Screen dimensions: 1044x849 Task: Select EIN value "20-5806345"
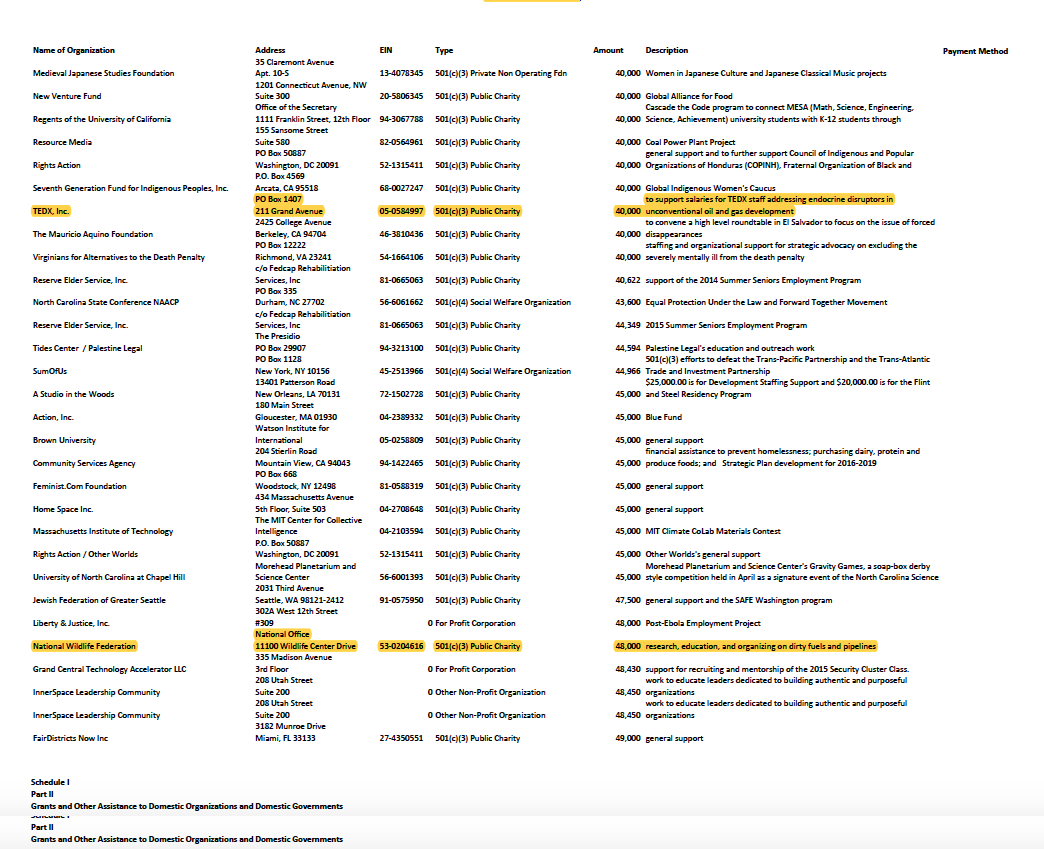click(x=401, y=96)
